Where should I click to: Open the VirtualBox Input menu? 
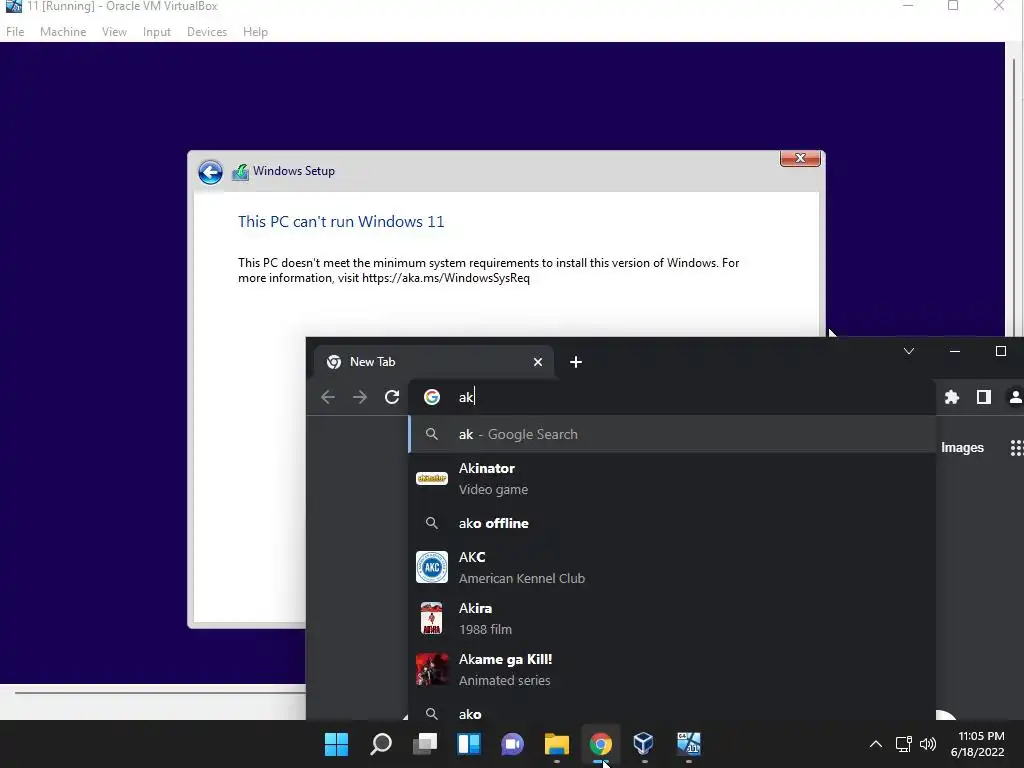tap(157, 31)
